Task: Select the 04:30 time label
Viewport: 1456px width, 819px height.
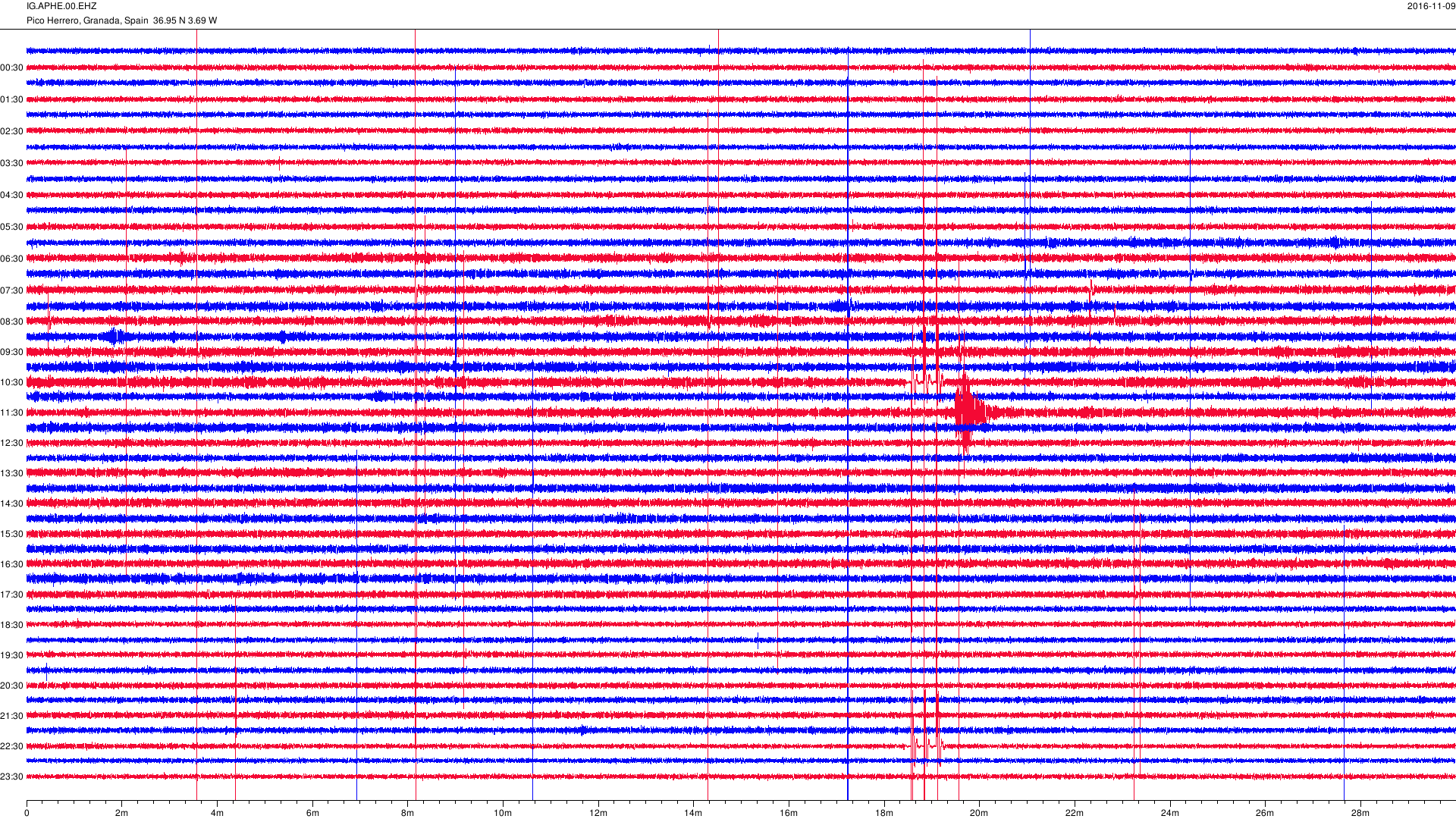Action: pyautogui.click(x=11, y=195)
